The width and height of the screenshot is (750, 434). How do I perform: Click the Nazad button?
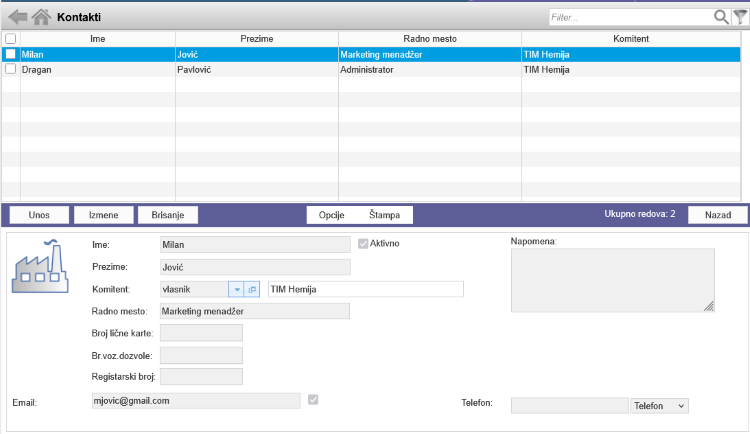pos(717,215)
